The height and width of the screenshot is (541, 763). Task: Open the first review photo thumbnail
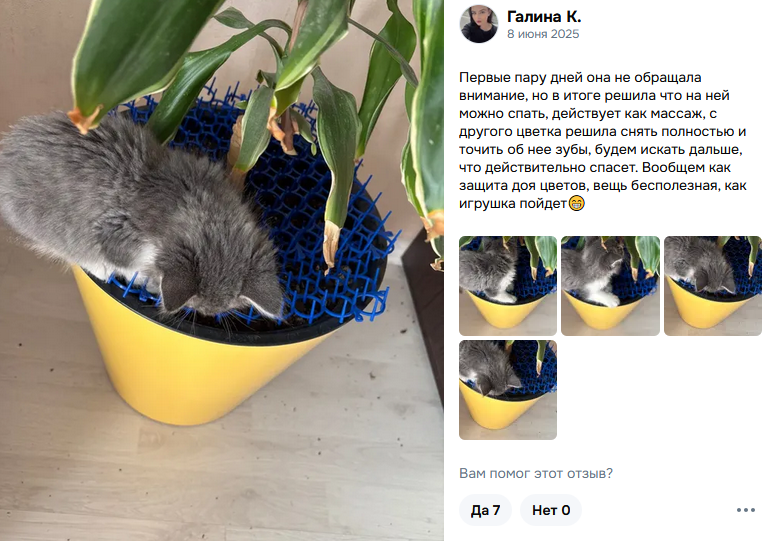tap(508, 286)
